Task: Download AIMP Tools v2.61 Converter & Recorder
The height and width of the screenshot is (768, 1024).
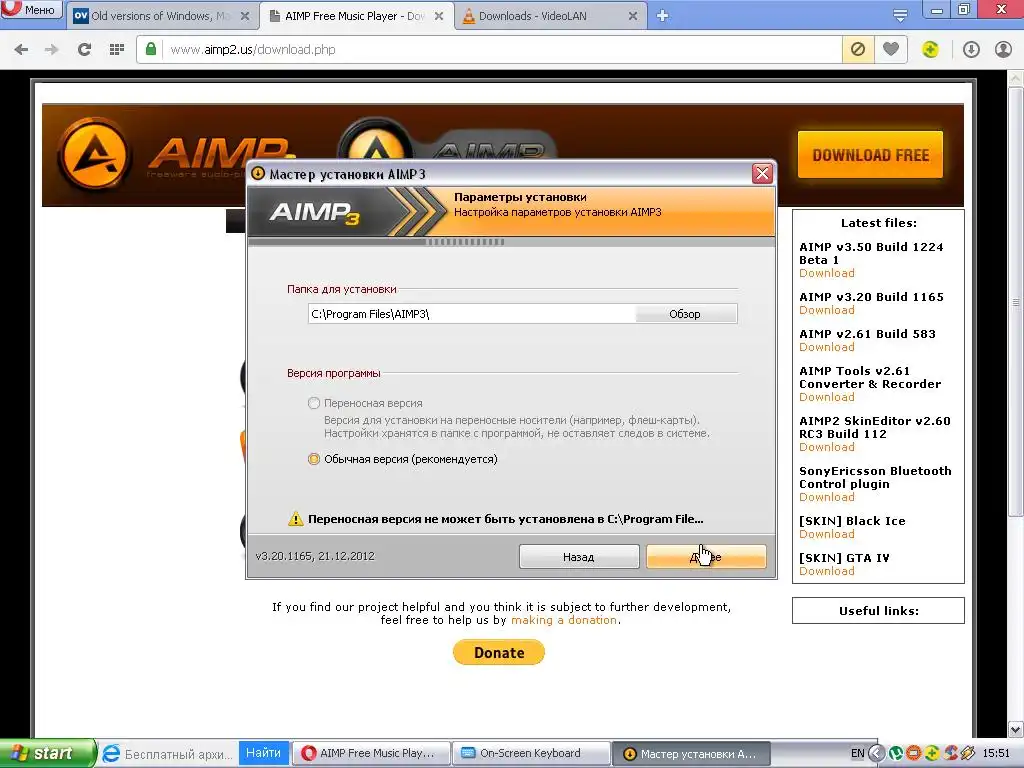Action: point(826,397)
